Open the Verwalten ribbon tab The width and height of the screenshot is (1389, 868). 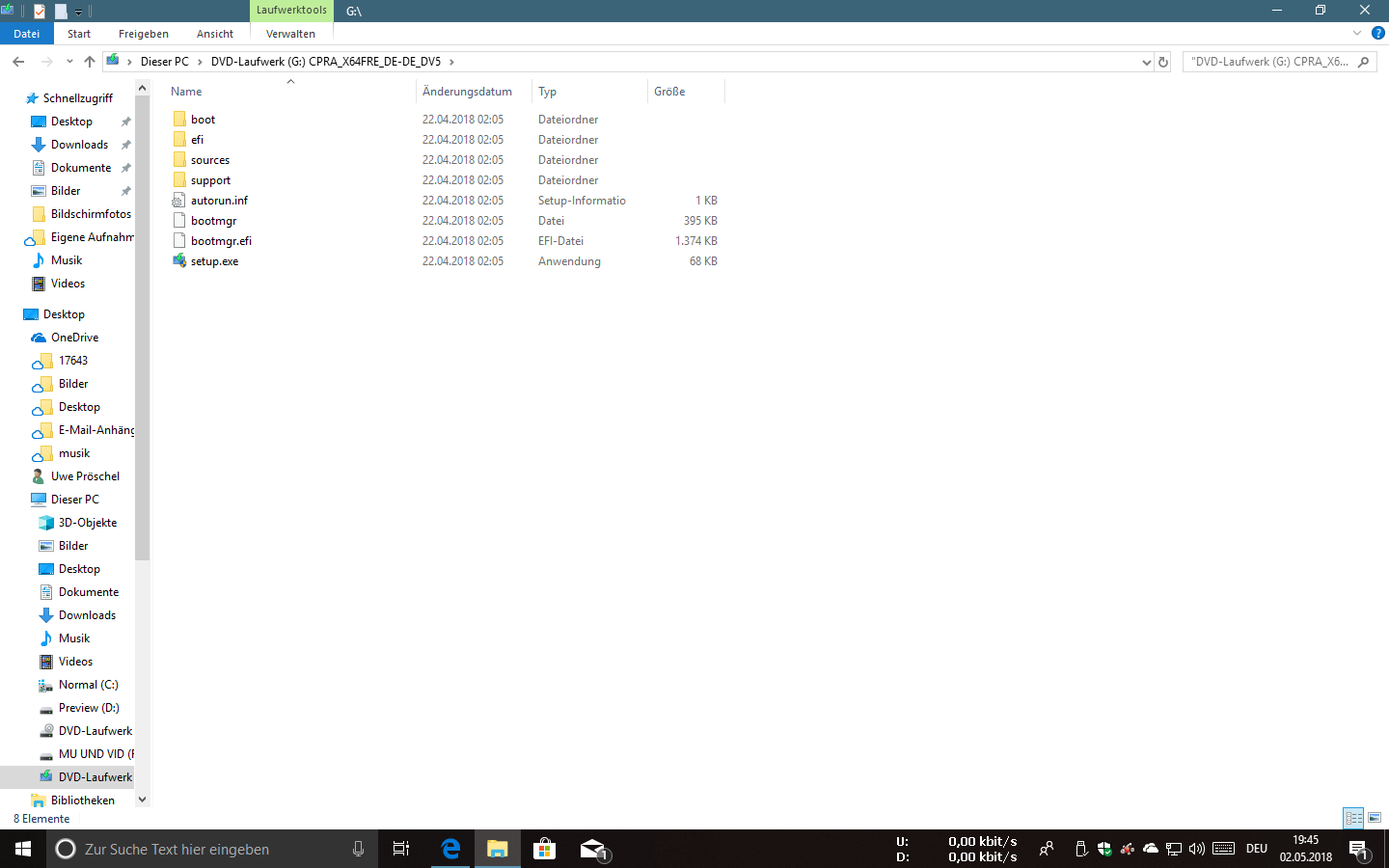[290, 34]
